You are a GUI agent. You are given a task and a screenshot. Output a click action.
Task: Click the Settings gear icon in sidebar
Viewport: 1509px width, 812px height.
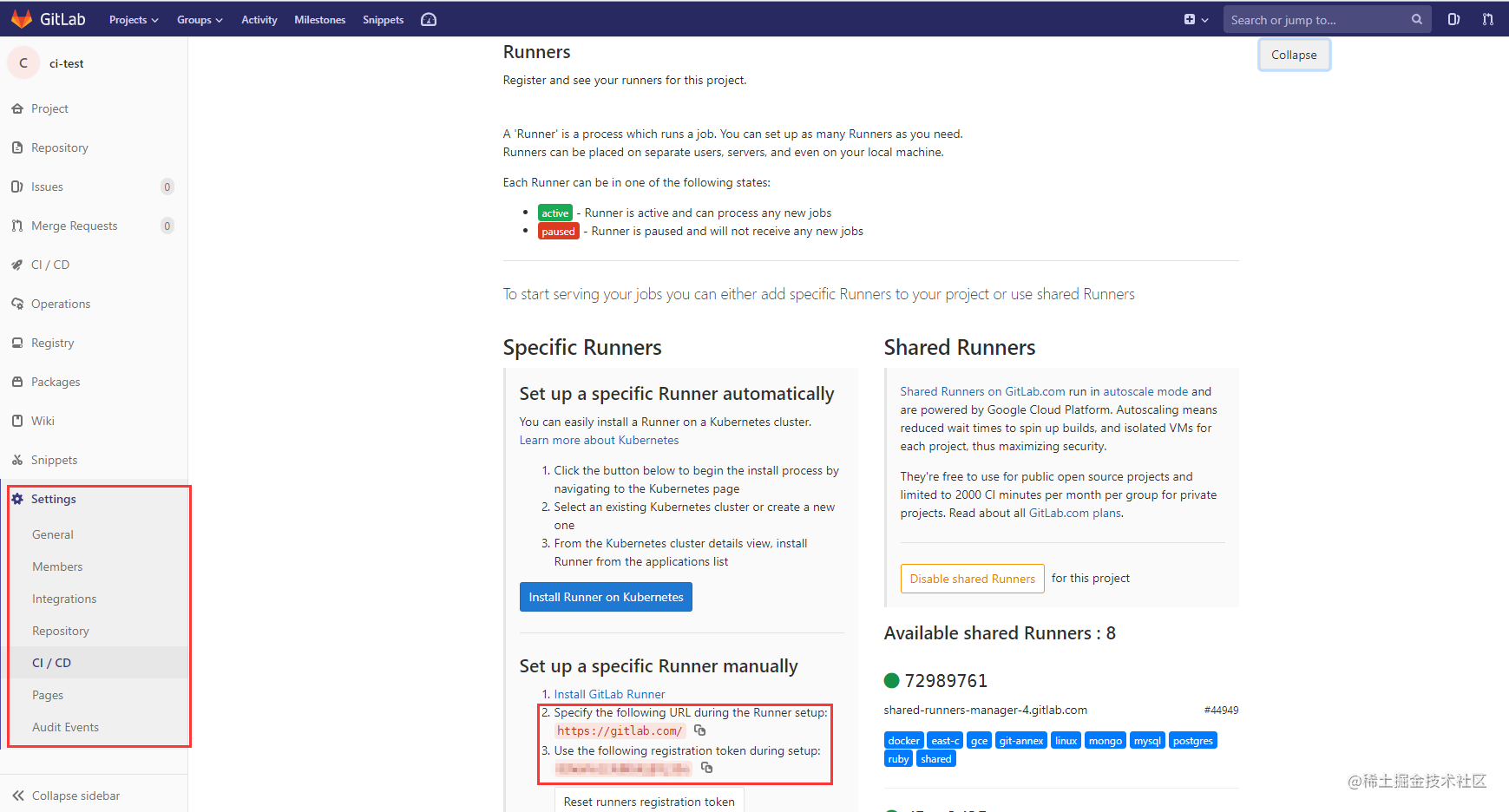[17, 499]
